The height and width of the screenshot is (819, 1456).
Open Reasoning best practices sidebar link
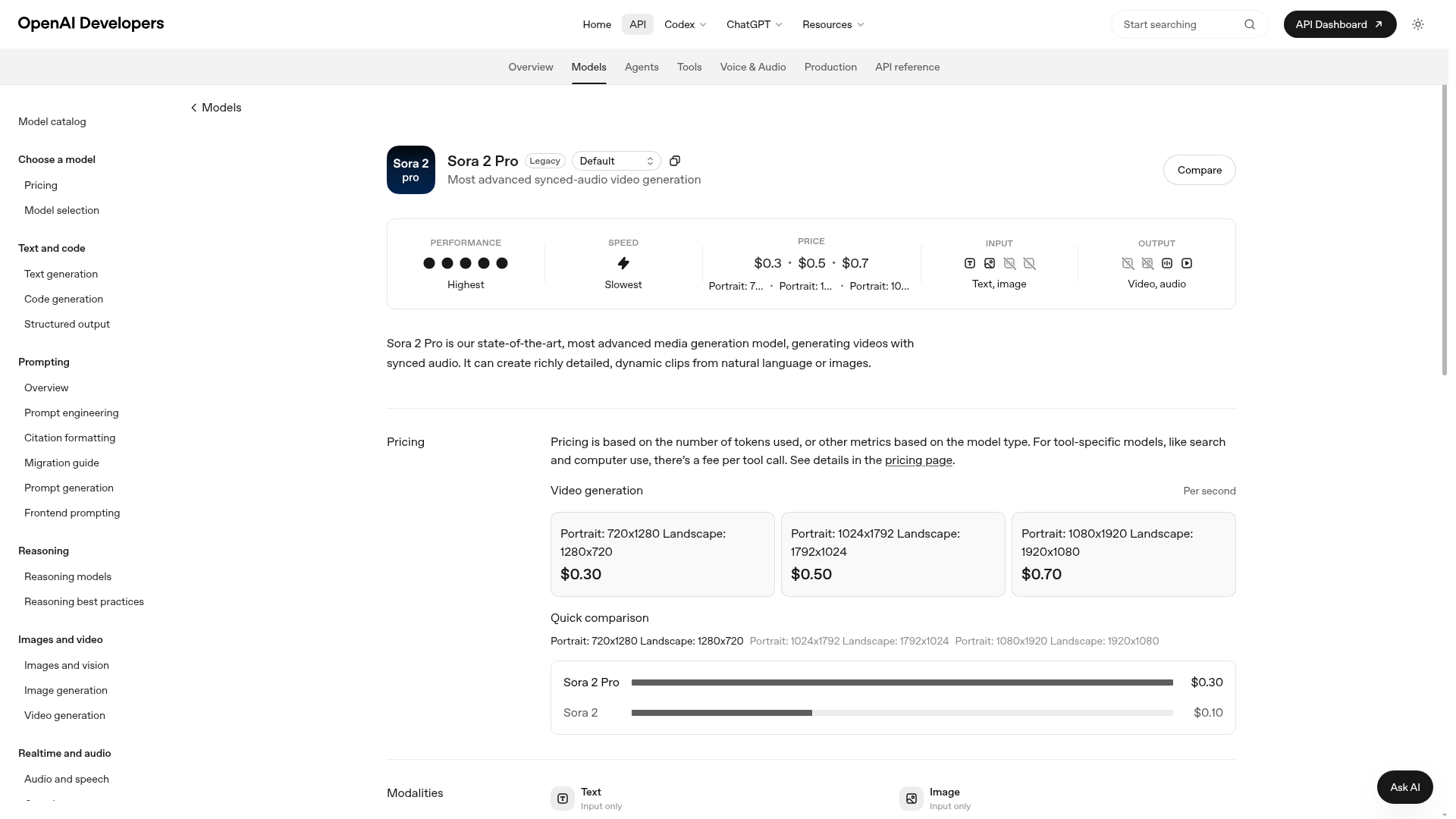pyautogui.click(x=84, y=601)
